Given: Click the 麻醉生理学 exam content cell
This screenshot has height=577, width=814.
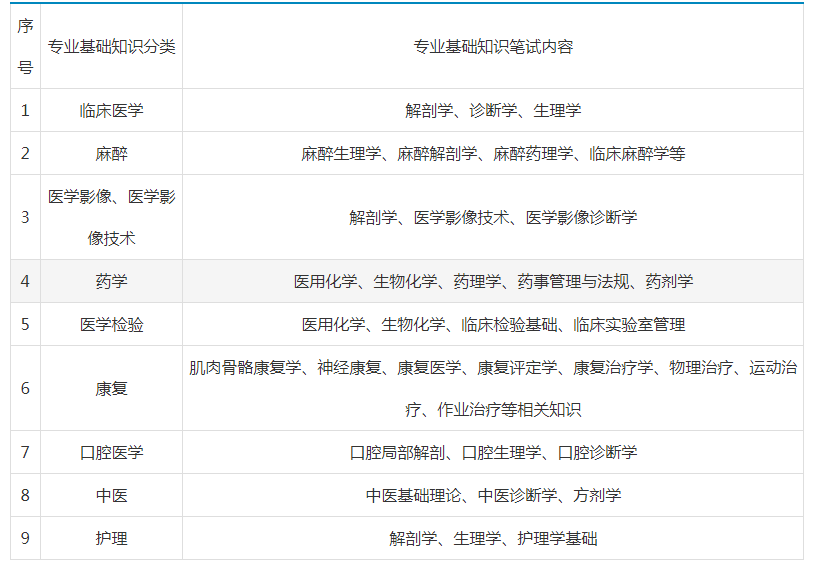Looking at the screenshot, I should point(493,154).
